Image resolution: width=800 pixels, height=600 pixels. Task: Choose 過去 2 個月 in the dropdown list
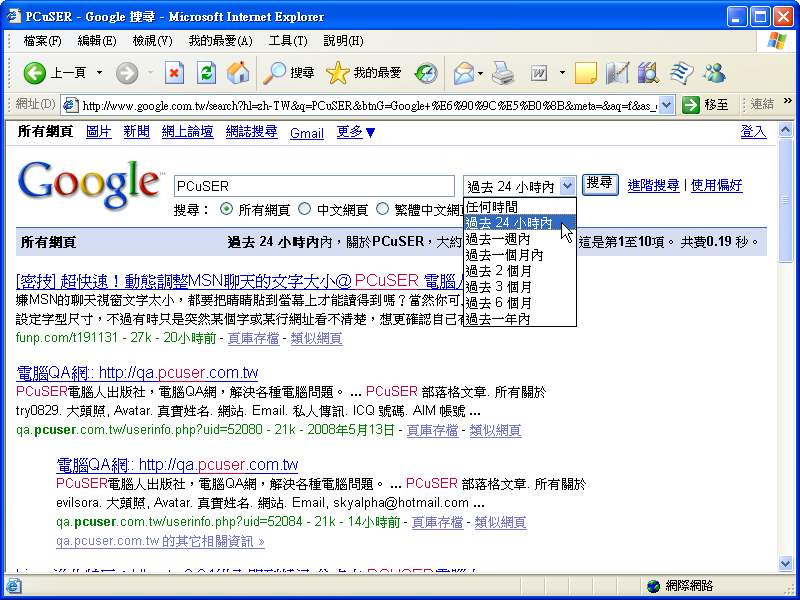tap(520, 271)
